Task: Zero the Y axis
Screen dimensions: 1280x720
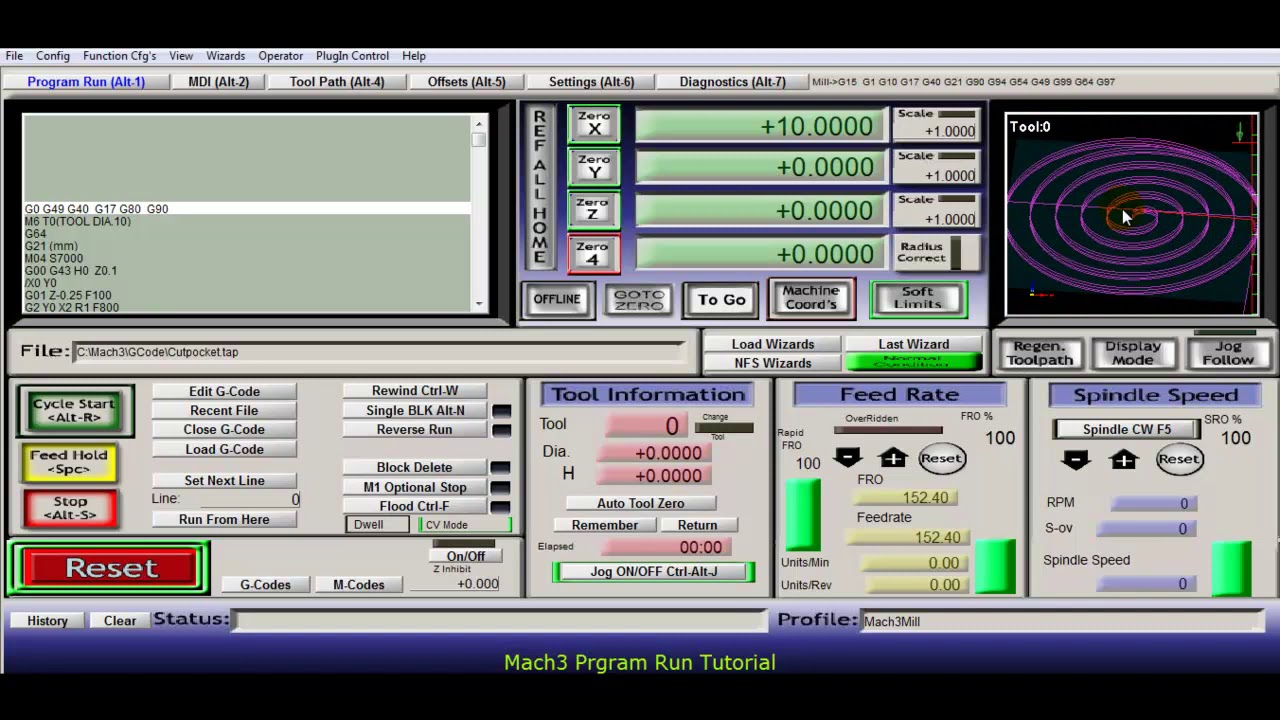Action: click(594, 167)
